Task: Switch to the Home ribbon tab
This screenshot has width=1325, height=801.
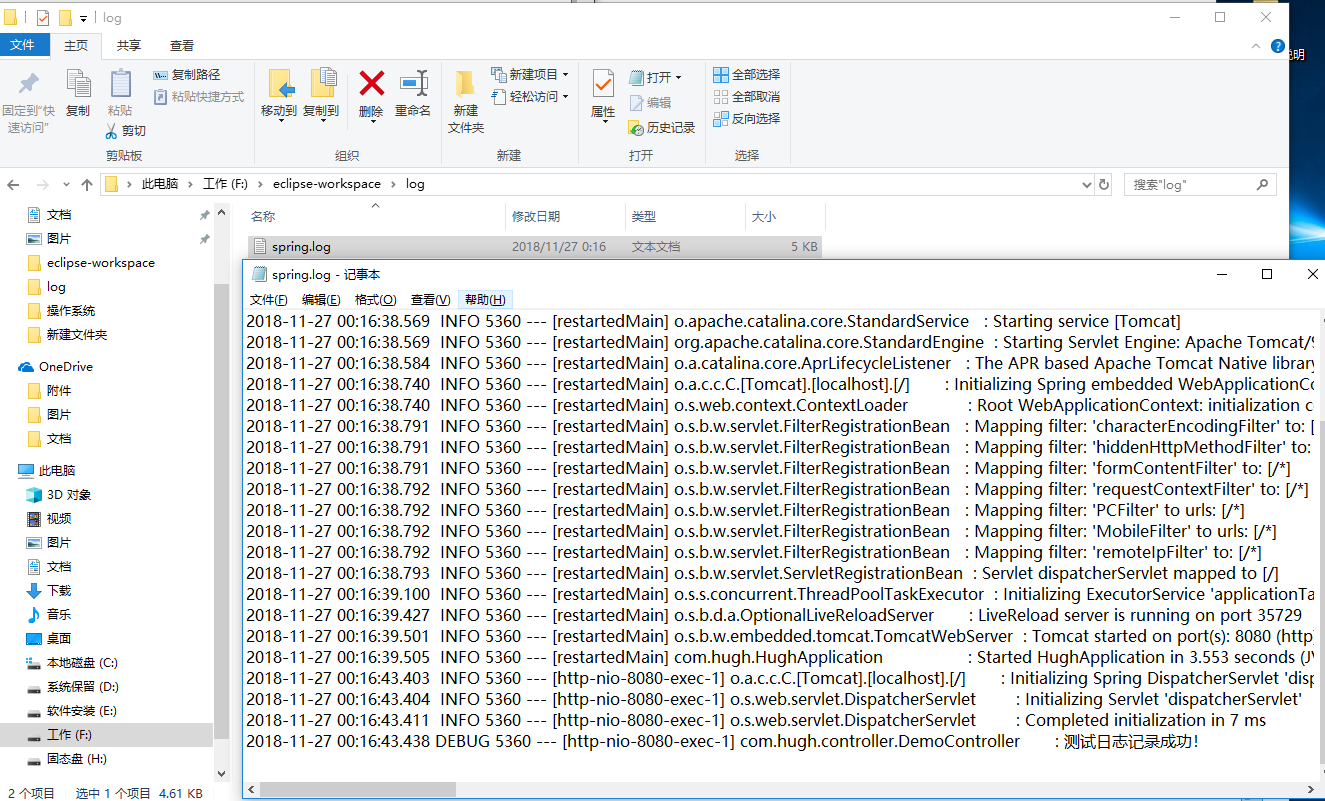Action: point(76,46)
